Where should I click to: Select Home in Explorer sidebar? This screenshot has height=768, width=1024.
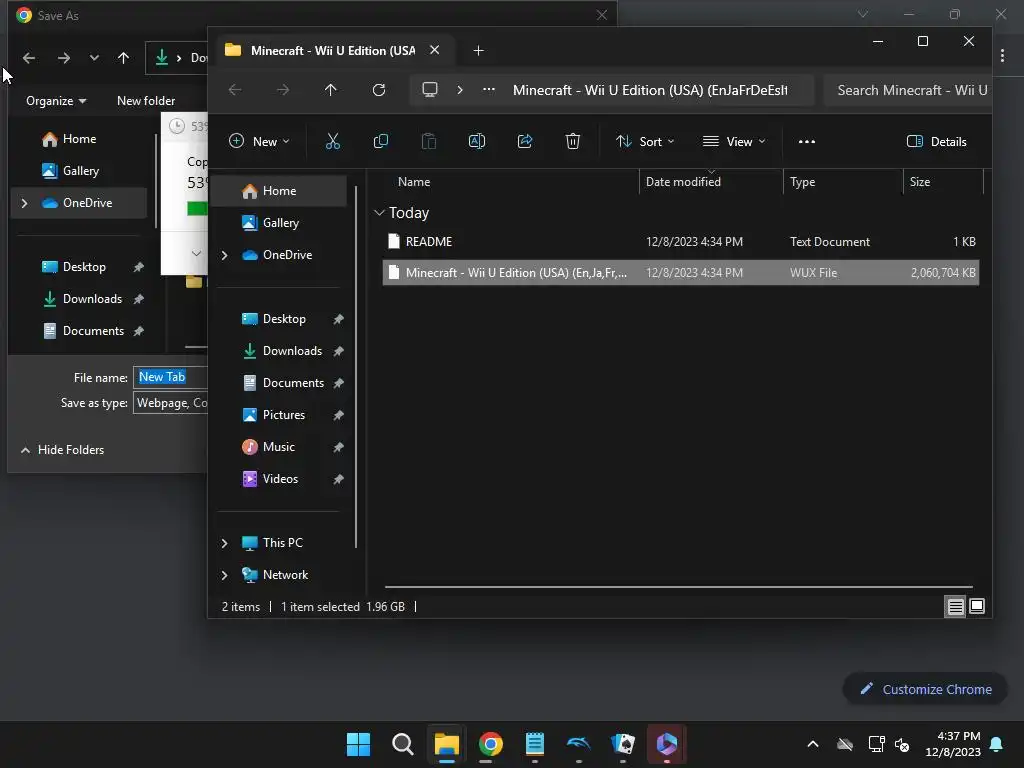(281, 191)
